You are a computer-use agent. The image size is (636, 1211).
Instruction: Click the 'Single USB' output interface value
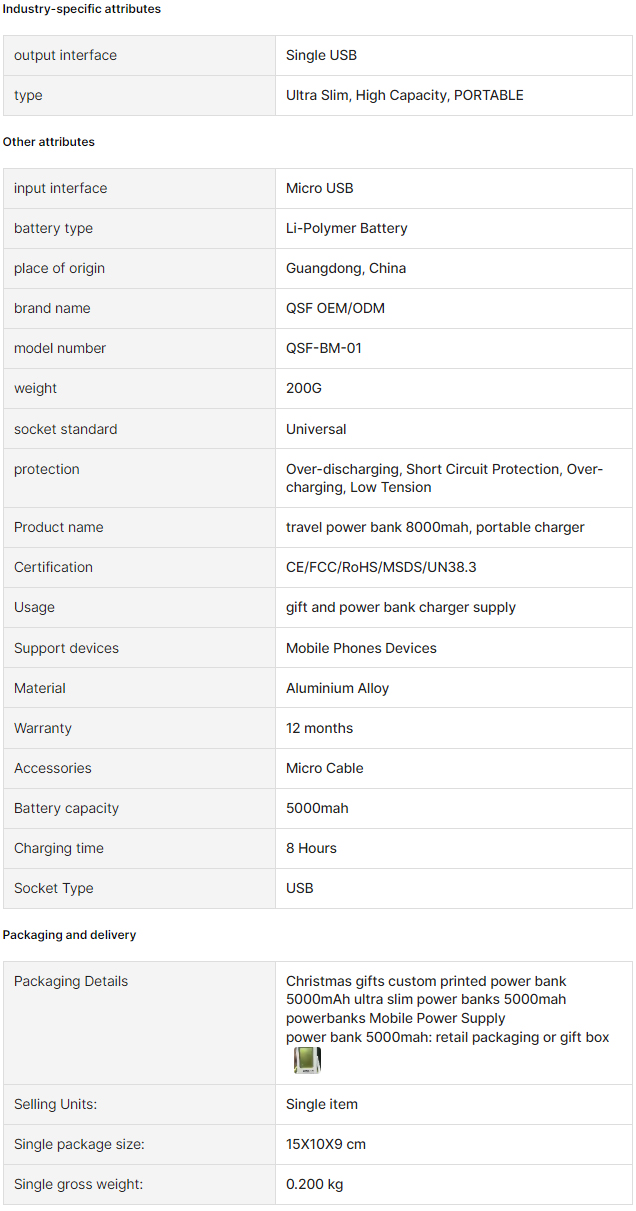(321, 55)
